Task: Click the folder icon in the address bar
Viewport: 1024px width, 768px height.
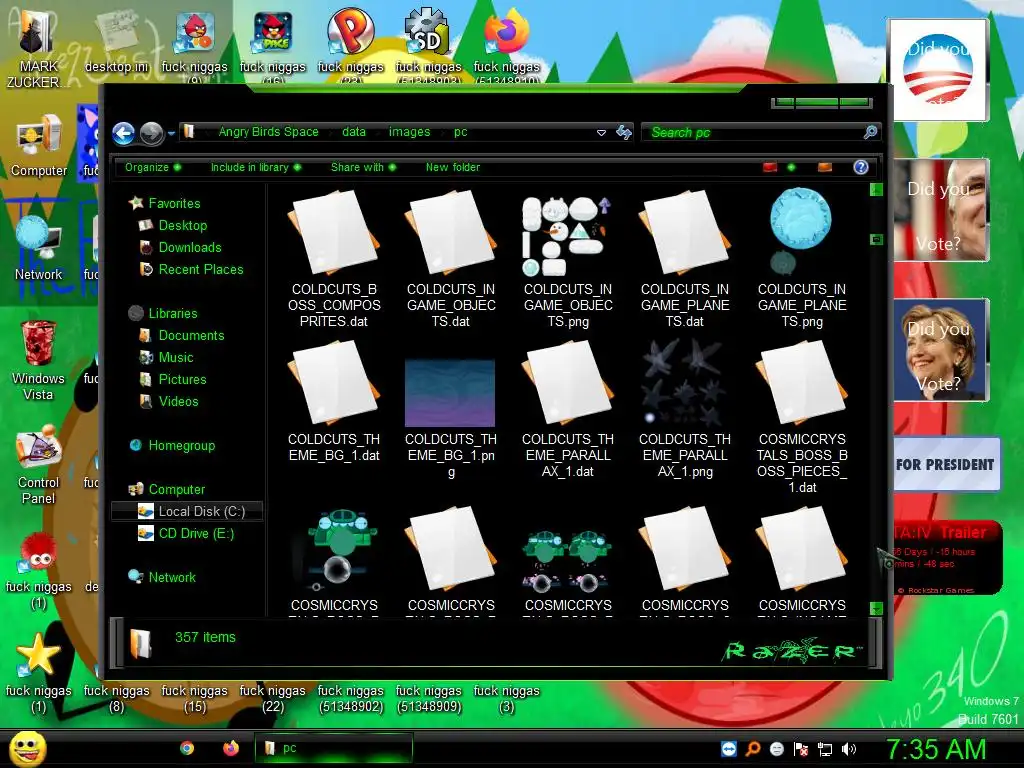Action: pyautogui.click(x=188, y=132)
